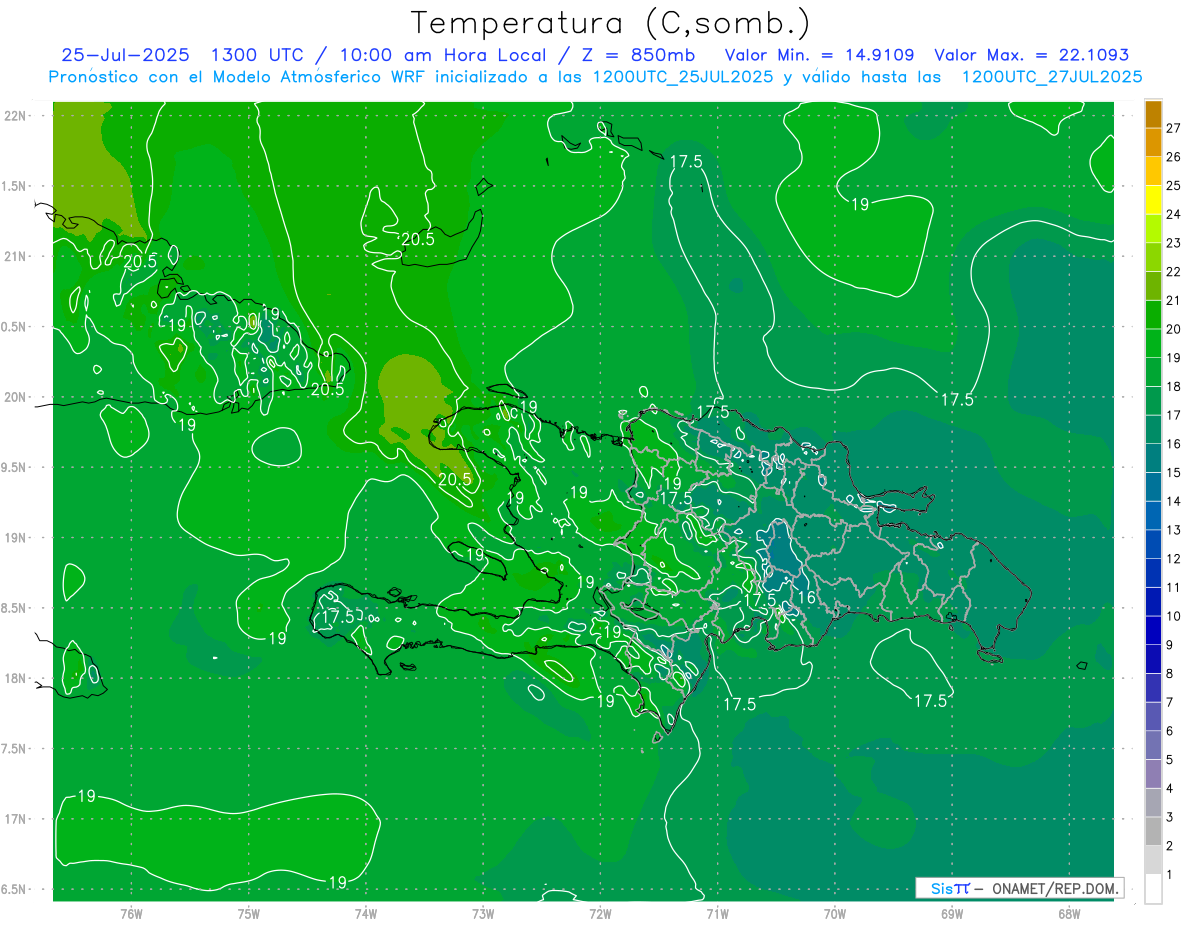This screenshot has width=1200, height=927.
Task: Click the '71W' longitude axis label
Action: click(717, 913)
